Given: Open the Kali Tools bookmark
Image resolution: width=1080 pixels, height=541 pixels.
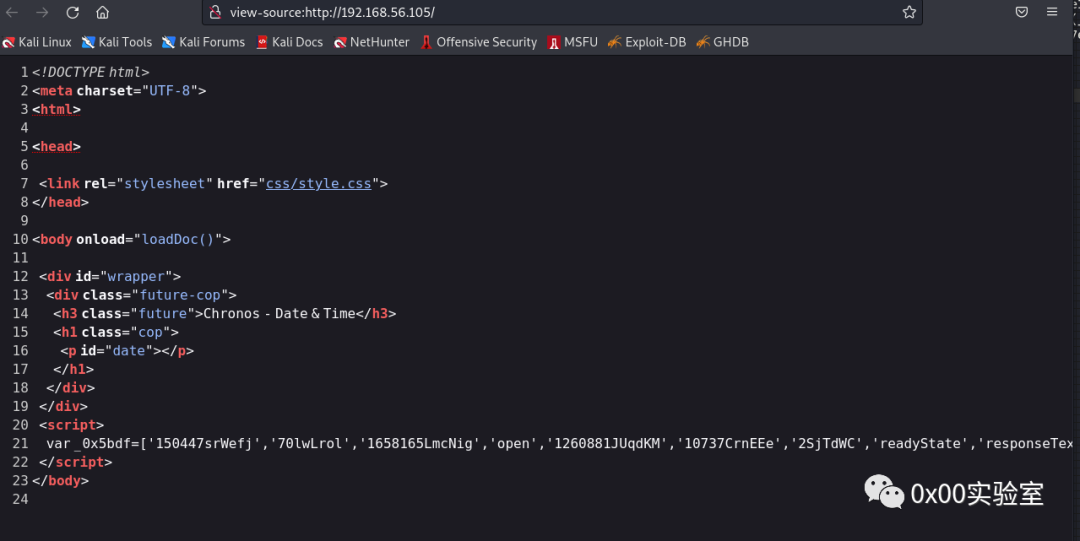Looking at the screenshot, I should [x=117, y=42].
